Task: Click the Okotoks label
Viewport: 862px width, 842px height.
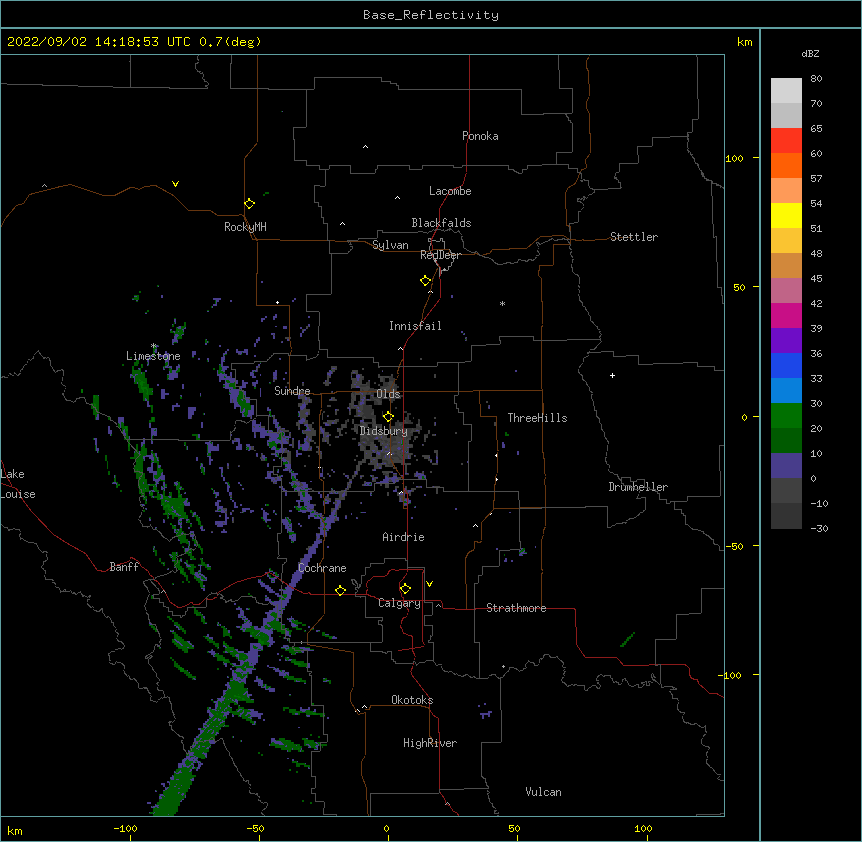Action: tap(412, 700)
